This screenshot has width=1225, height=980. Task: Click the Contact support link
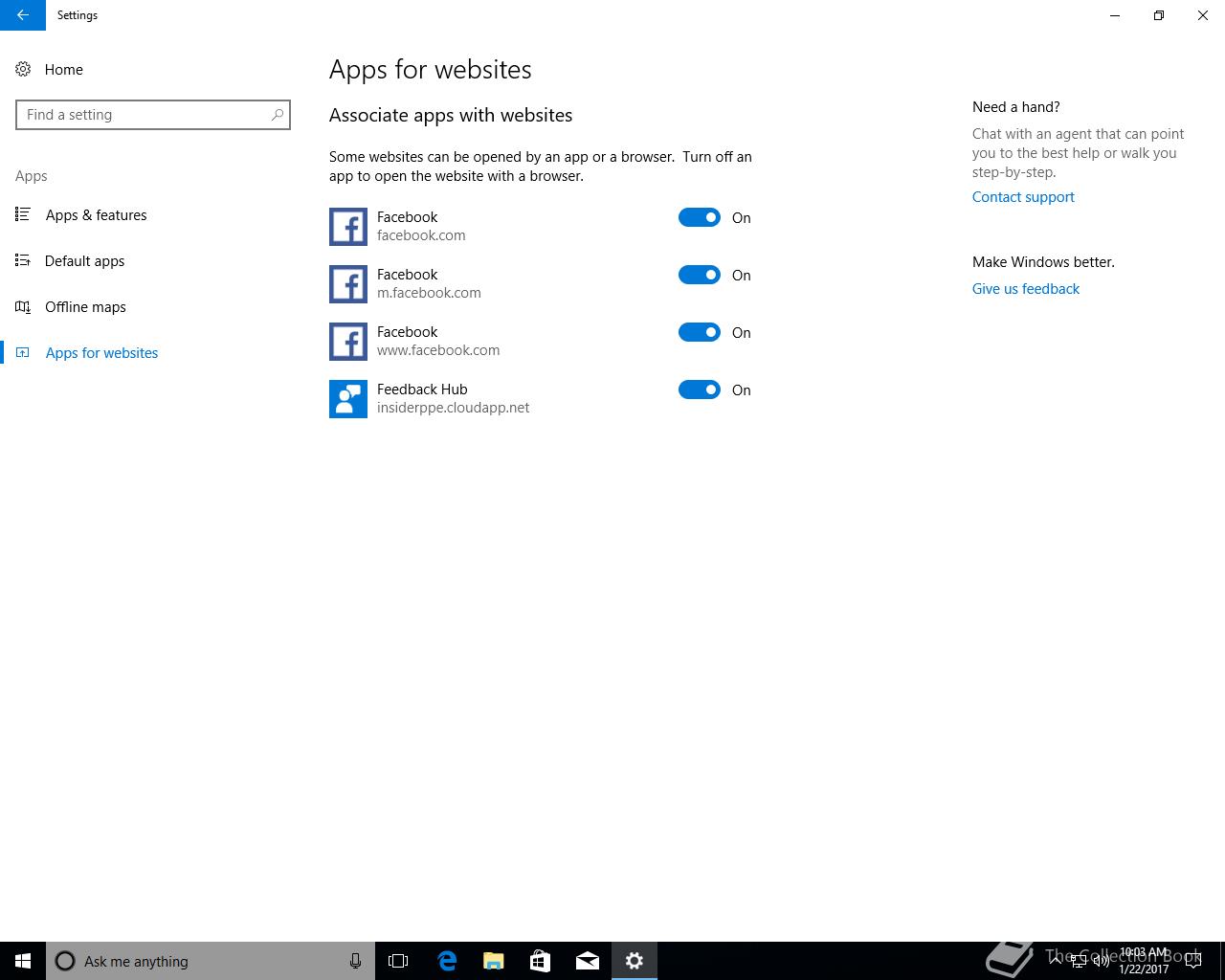pos(1023,197)
